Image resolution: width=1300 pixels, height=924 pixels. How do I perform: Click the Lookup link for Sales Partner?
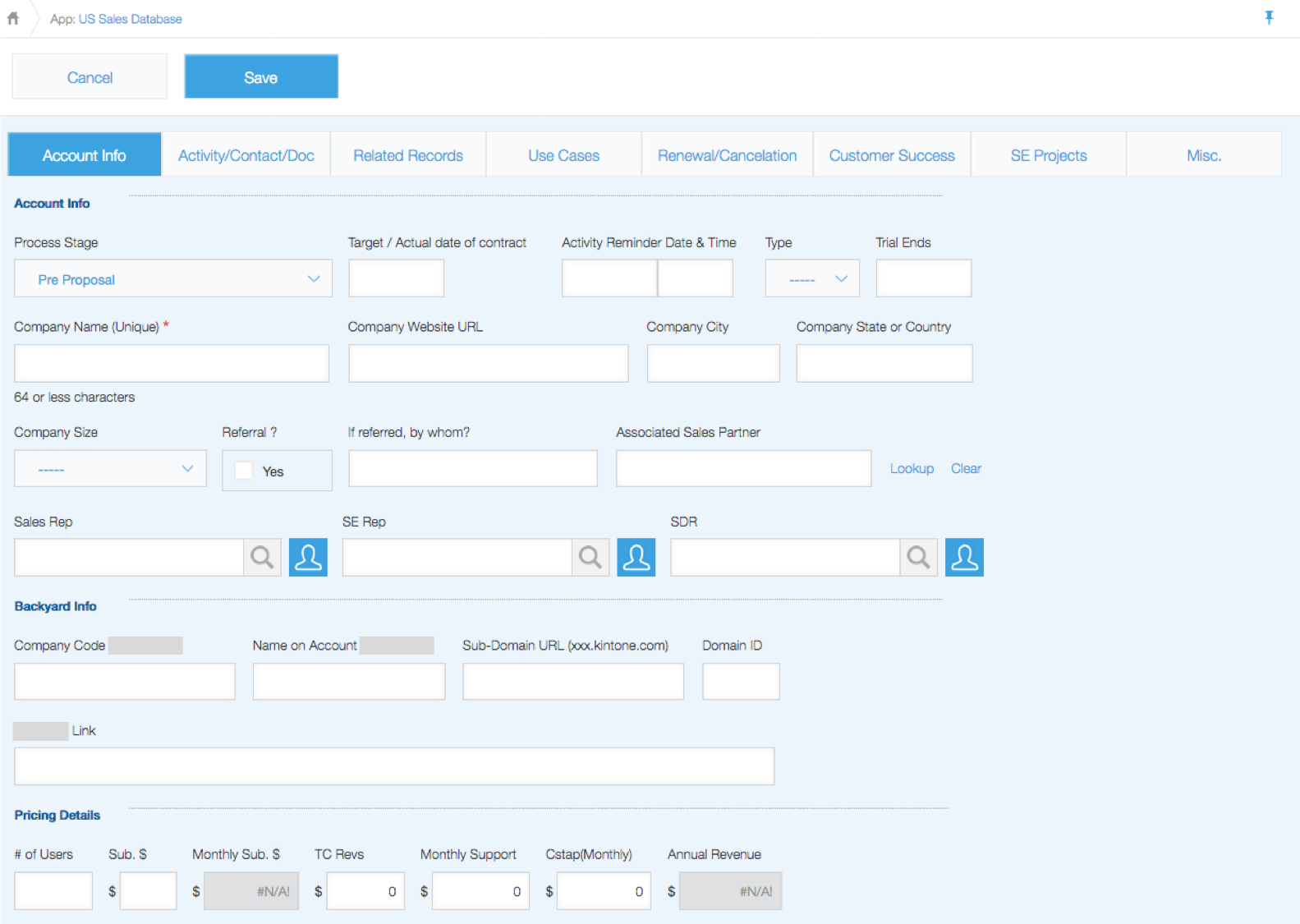pos(912,468)
